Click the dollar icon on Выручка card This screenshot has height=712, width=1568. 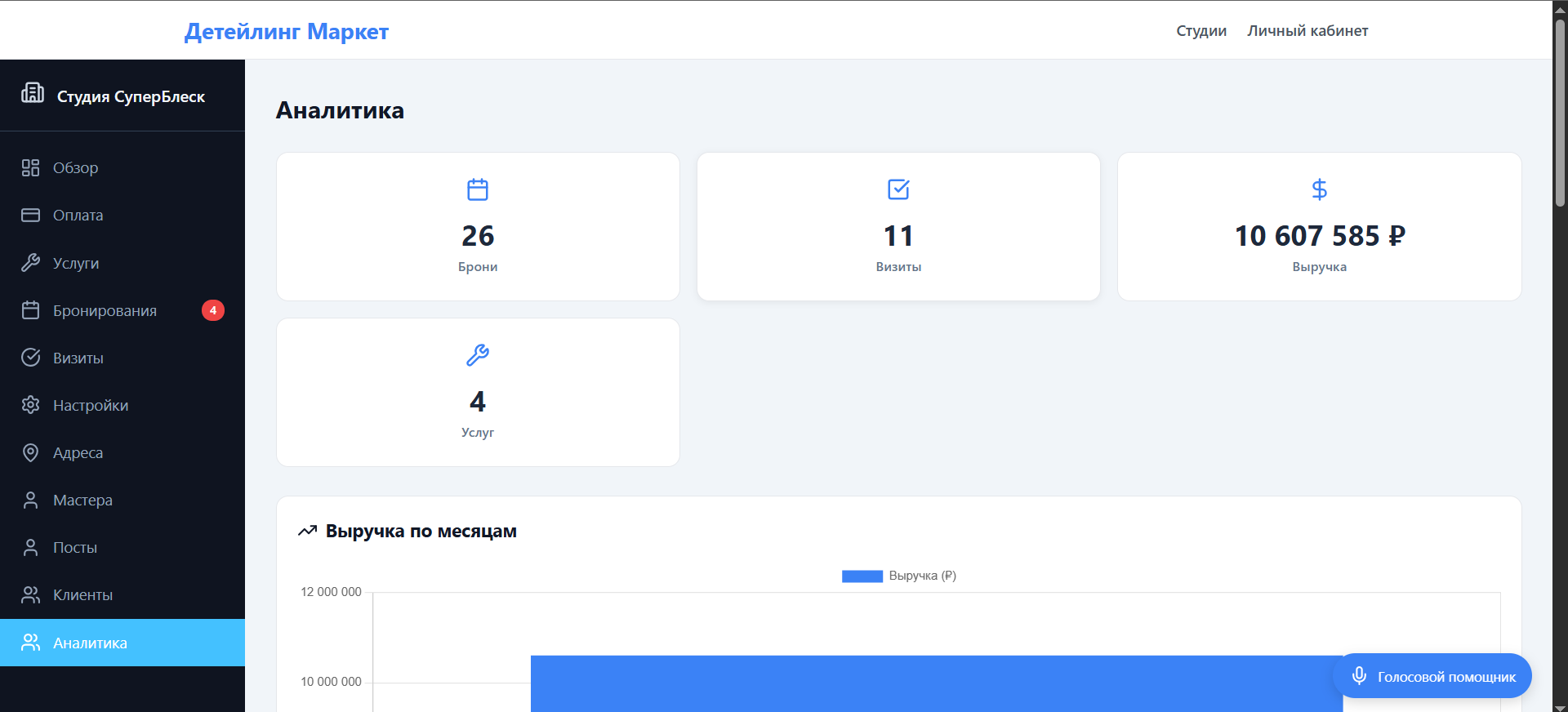click(x=1319, y=189)
